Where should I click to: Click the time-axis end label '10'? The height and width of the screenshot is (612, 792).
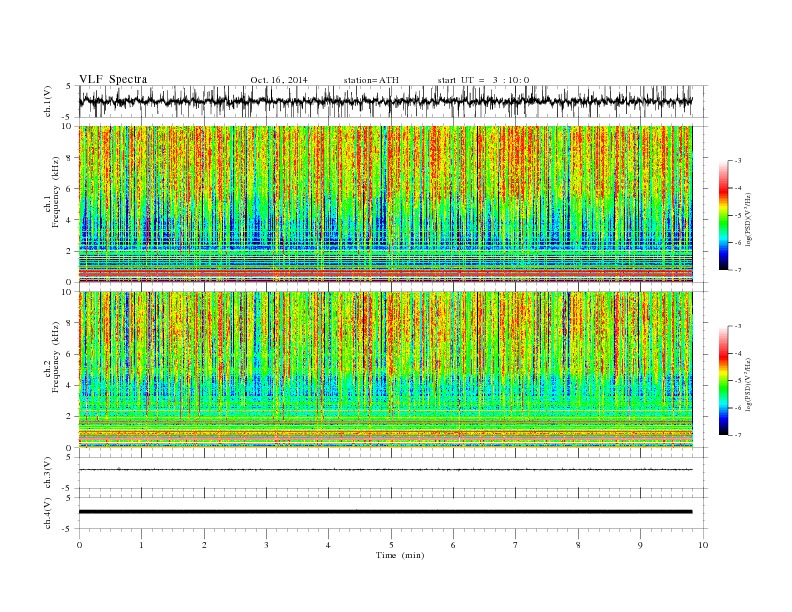(703, 545)
